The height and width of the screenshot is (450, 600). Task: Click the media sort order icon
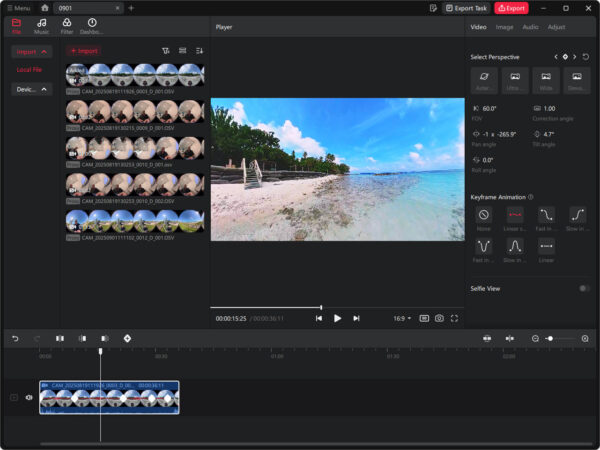pyautogui.click(x=199, y=51)
